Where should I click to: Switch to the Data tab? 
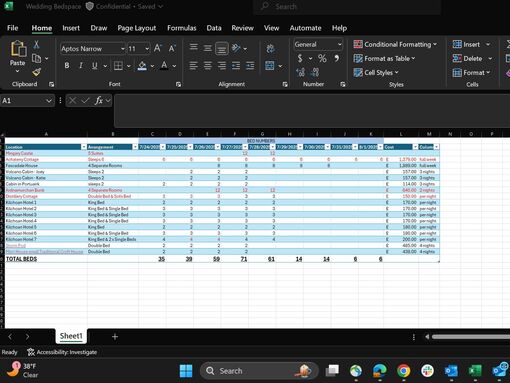214,28
